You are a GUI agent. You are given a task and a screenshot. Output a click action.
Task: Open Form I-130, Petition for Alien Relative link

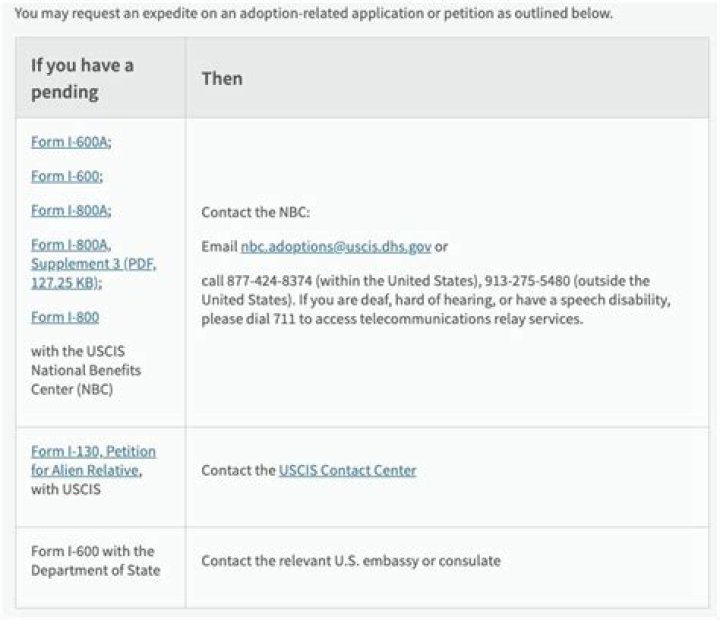[93, 461]
